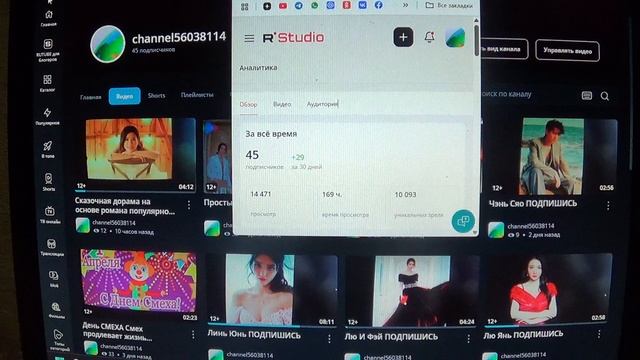The width and height of the screenshot is (640, 360).
Task: Click the 14 471 просмотров stat
Action: point(261,203)
